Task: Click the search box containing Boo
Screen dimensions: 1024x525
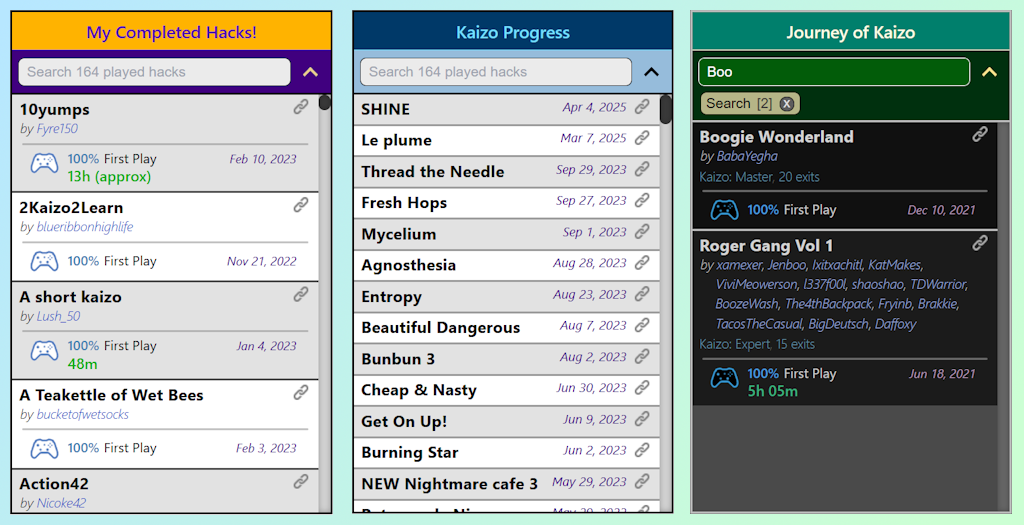Action: [x=833, y=72]
